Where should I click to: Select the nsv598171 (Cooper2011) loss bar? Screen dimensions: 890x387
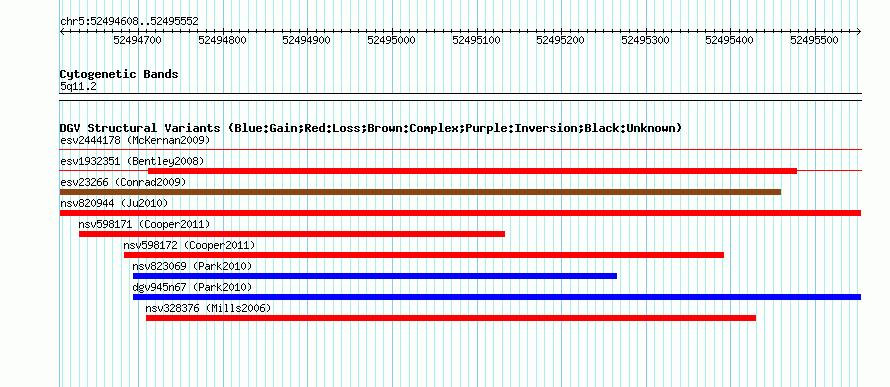point(292,234)
